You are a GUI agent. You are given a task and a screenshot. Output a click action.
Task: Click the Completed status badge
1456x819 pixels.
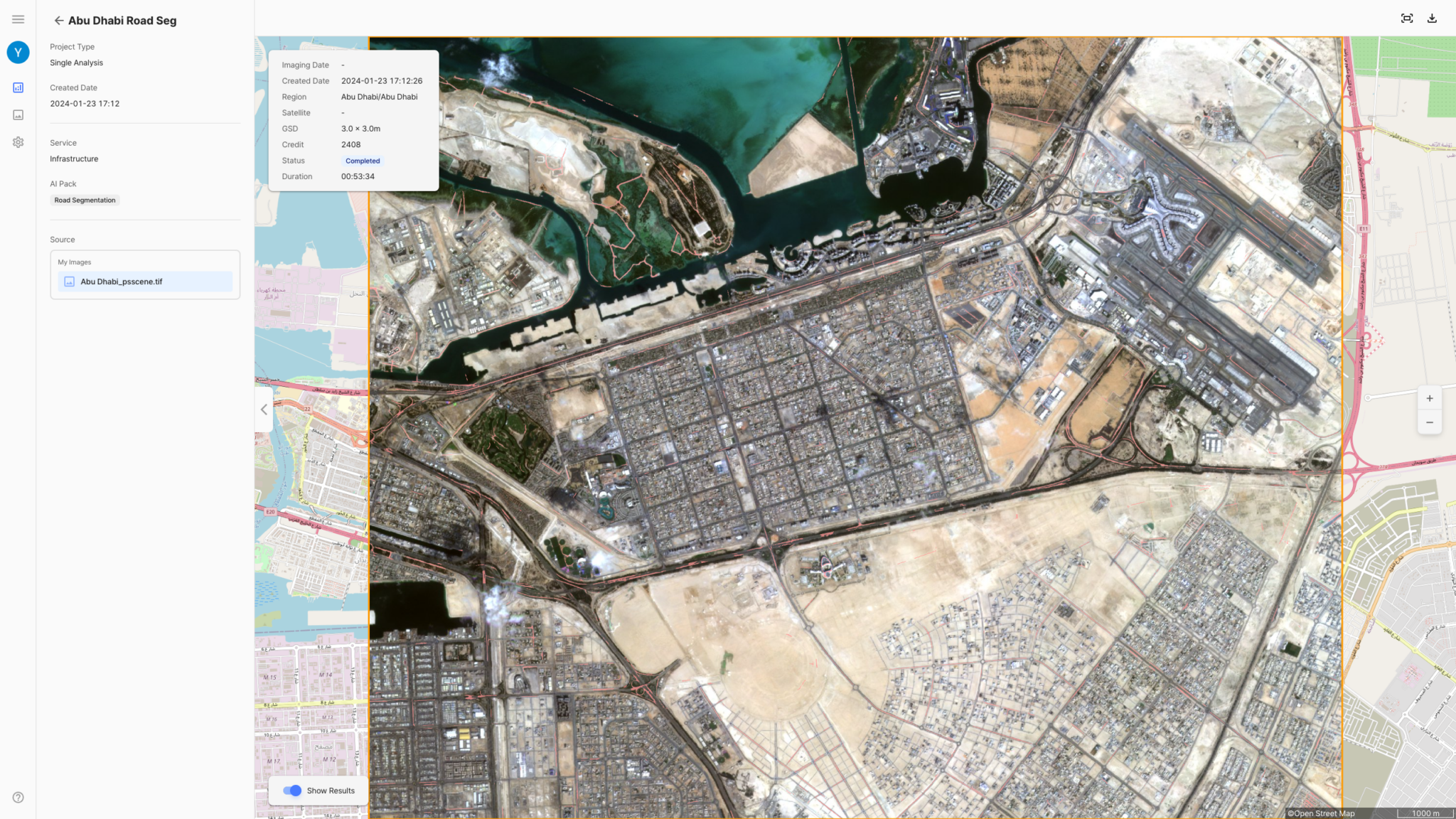point(363,161)
